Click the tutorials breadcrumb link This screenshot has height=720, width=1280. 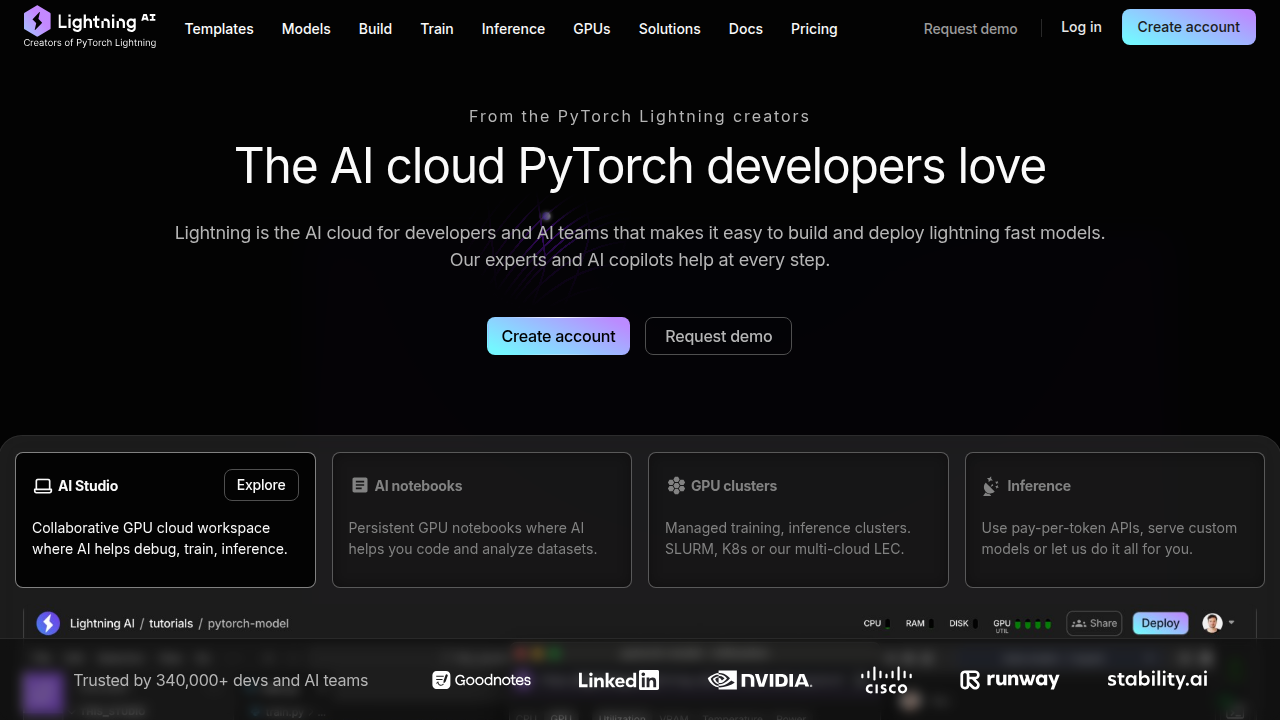(171, 623)
